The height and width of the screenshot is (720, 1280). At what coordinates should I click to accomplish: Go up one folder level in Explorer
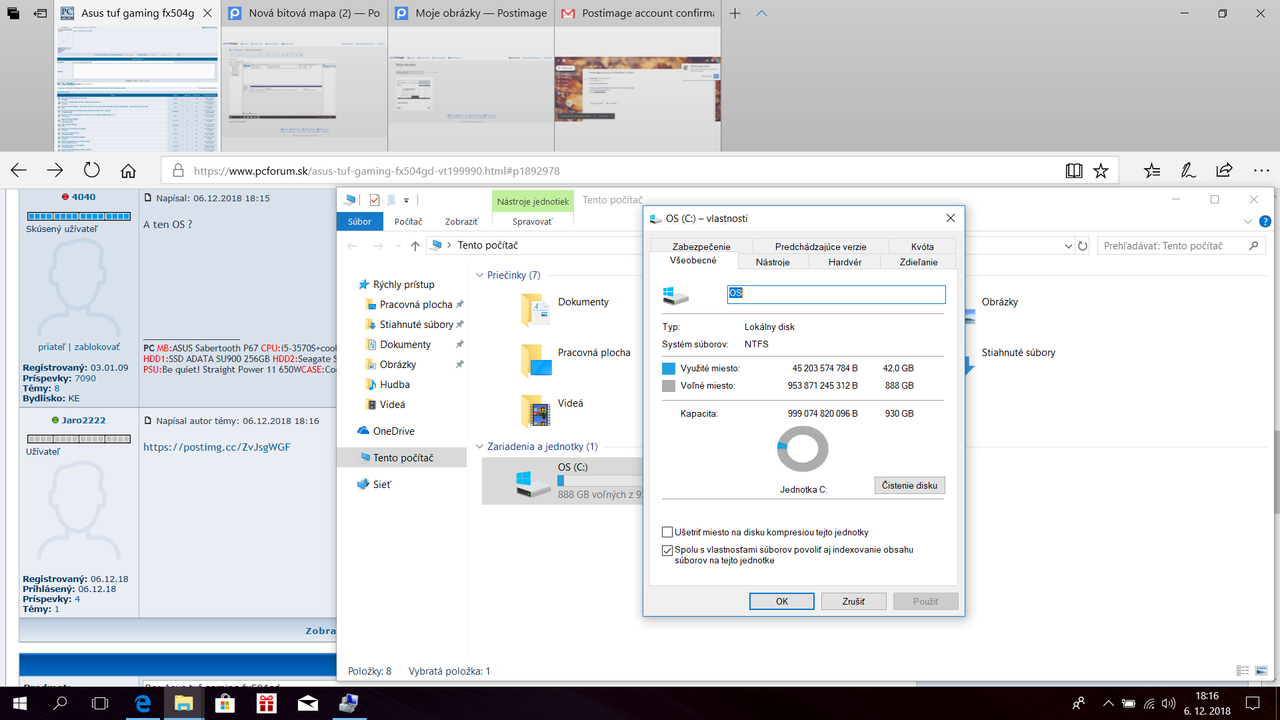pos(415,245)
